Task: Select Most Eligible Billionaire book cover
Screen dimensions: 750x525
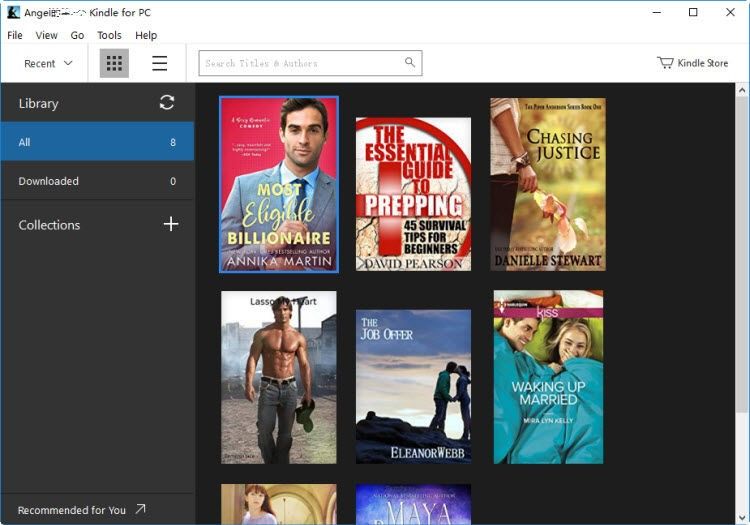Action: coord(279,185)
